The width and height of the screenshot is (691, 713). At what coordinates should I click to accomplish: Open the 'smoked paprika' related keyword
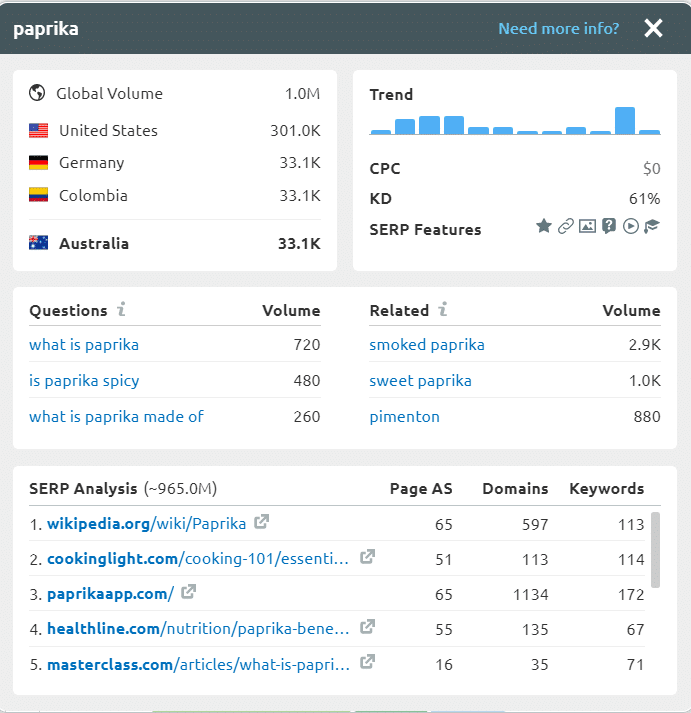click(x=427, y=345)
